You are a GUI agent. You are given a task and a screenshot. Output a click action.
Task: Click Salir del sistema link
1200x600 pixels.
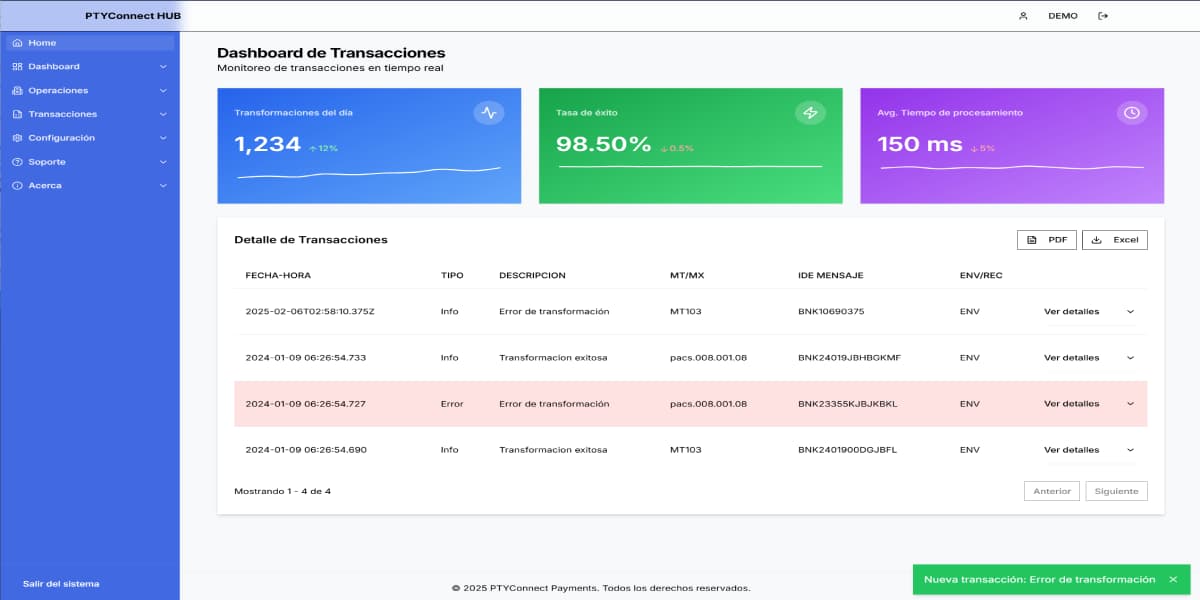coord(61,584)
